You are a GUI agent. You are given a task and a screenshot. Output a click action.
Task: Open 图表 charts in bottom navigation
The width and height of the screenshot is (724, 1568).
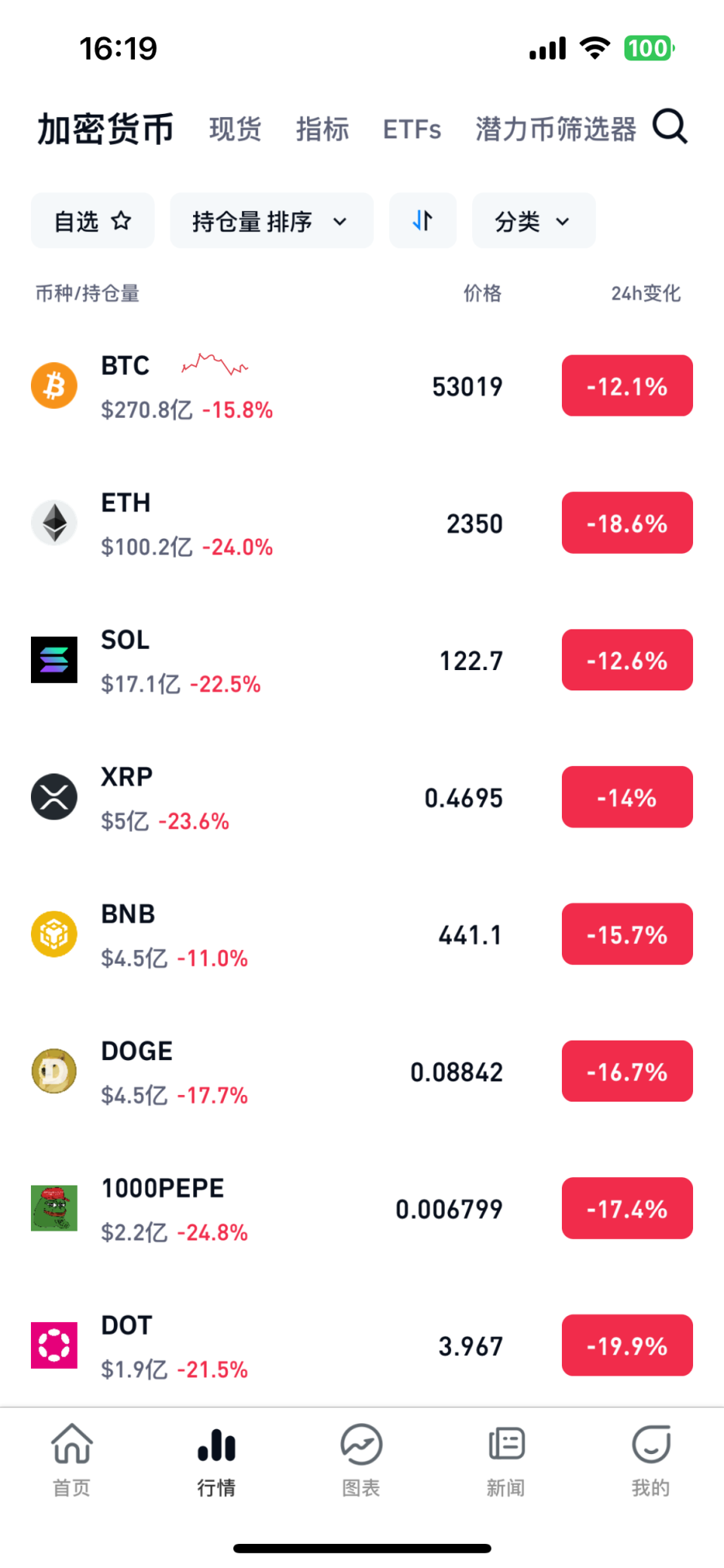pos(361,1459)
